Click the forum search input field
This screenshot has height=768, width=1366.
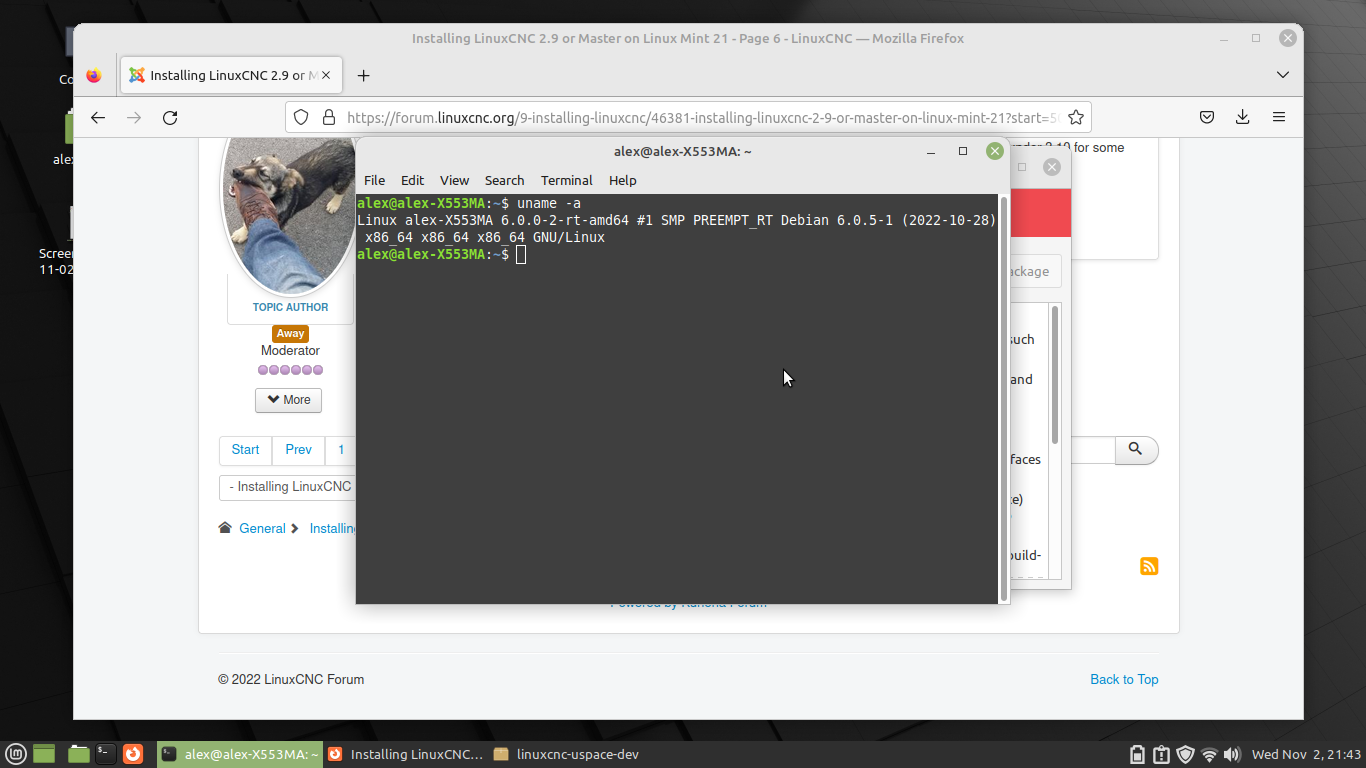(x=1092, y=450)
